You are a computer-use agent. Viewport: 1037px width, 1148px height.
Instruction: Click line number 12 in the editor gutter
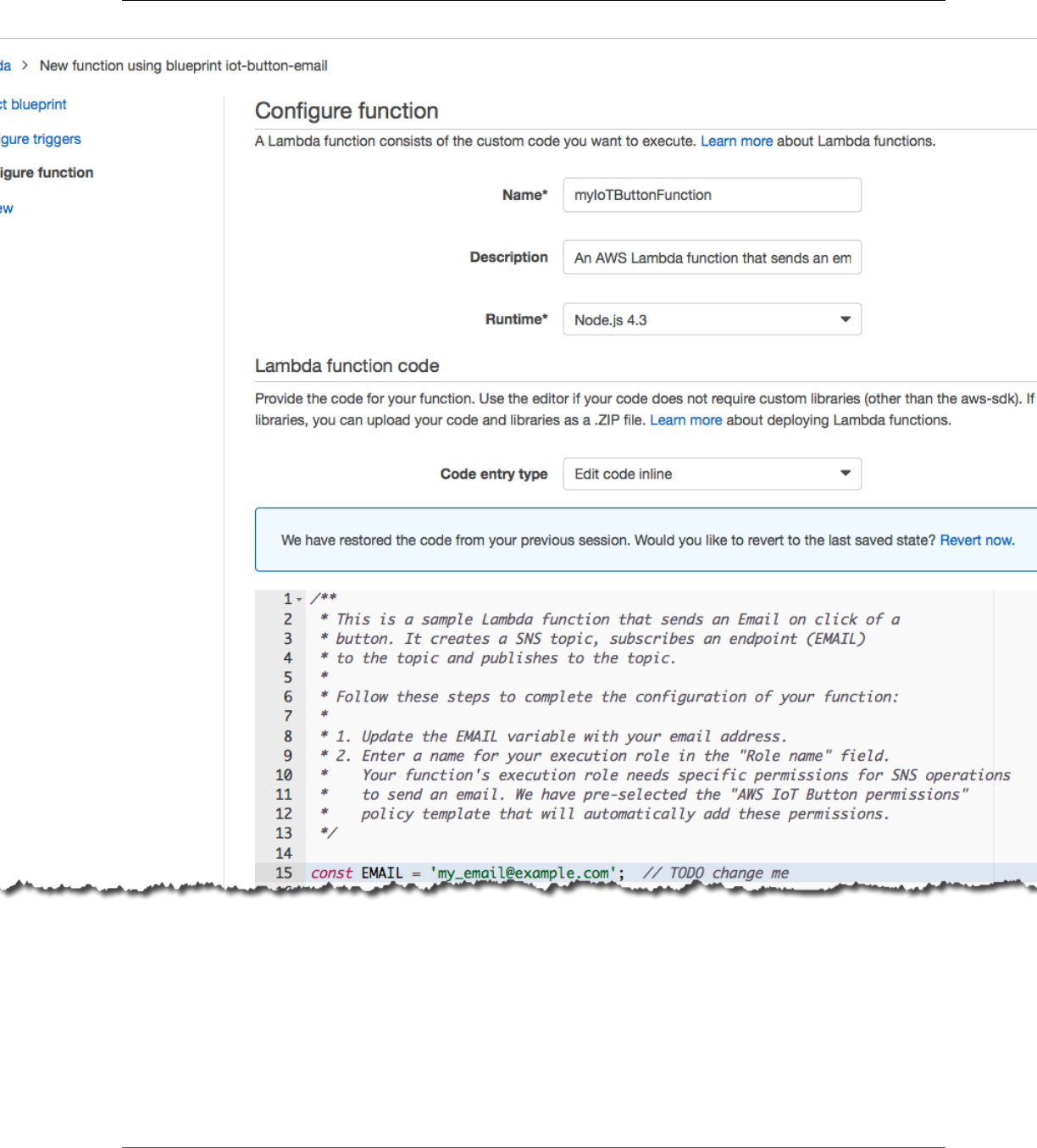coord(284,813)
